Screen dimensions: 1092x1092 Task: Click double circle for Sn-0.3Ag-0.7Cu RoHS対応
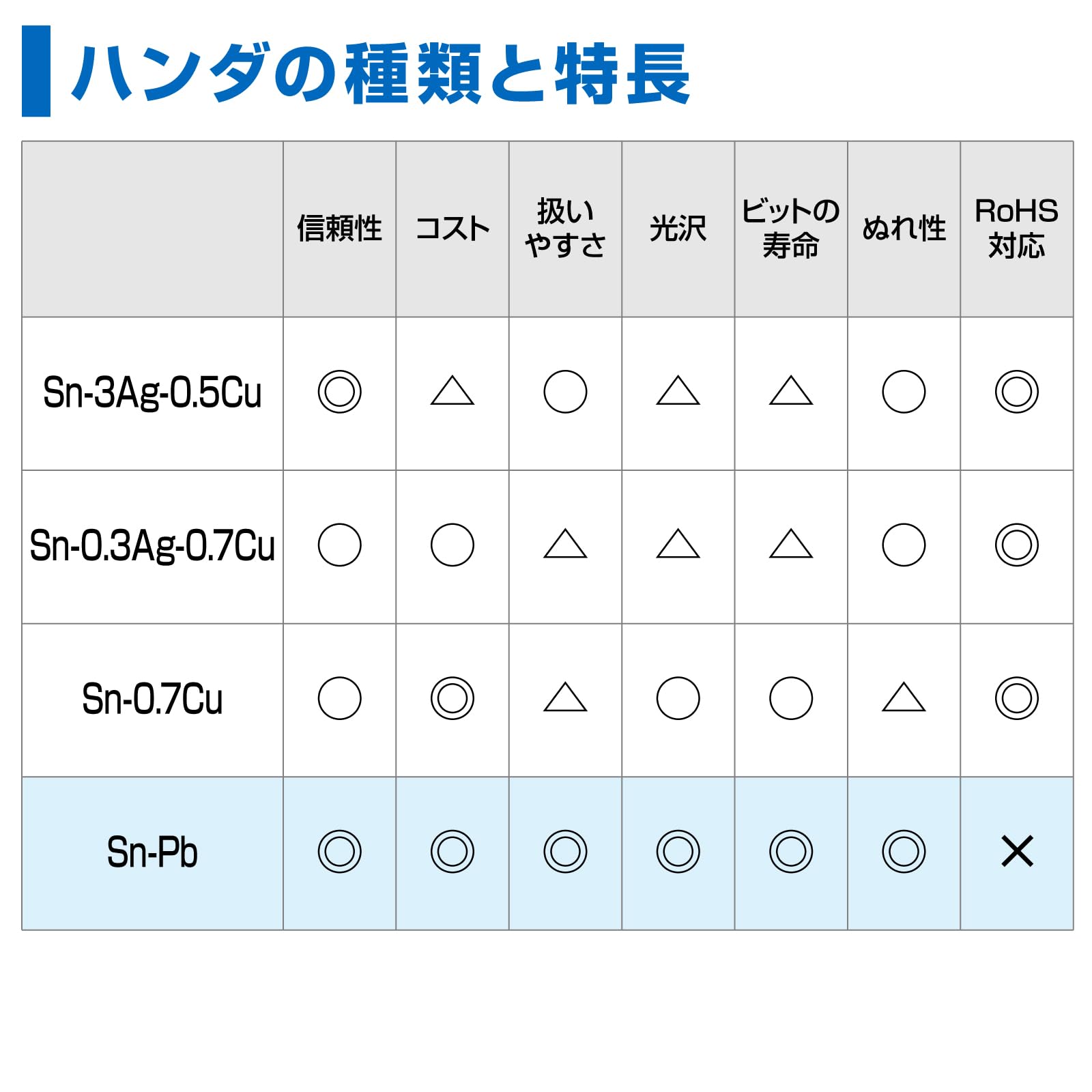pyautogui.click(x=1017, y=545)
